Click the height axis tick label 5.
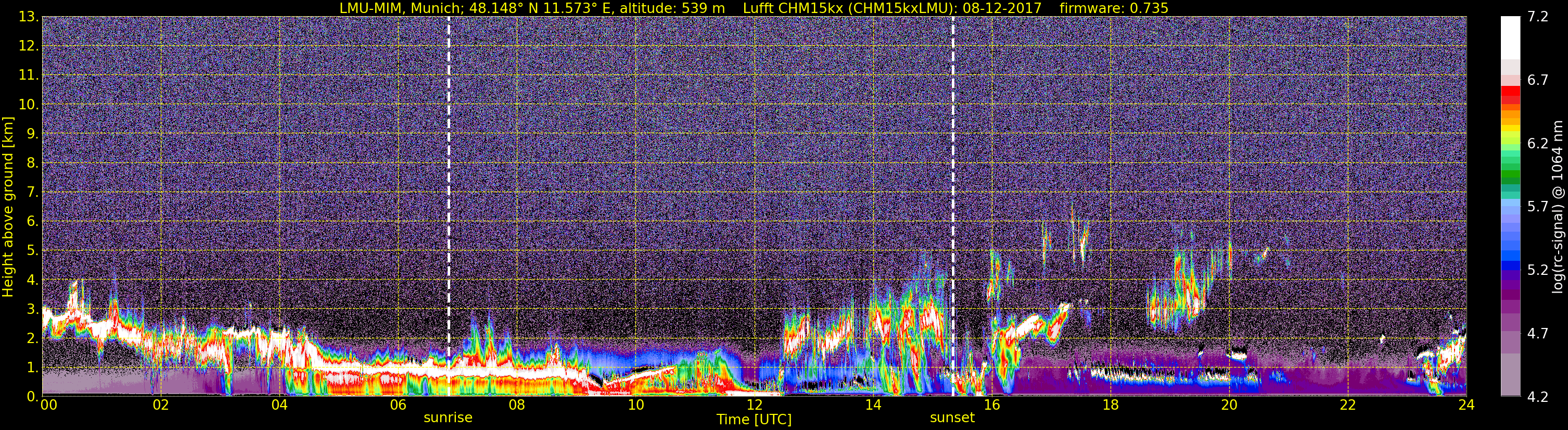 pyautogui.click(x=32, y=251)
